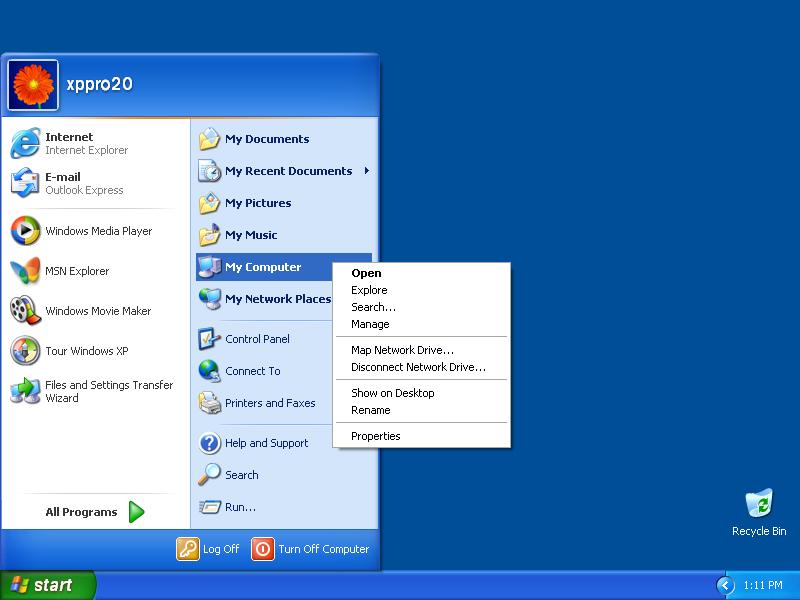Screen dimensions: 800x600
Task: Click the Run icon
Action: [209, 507]
